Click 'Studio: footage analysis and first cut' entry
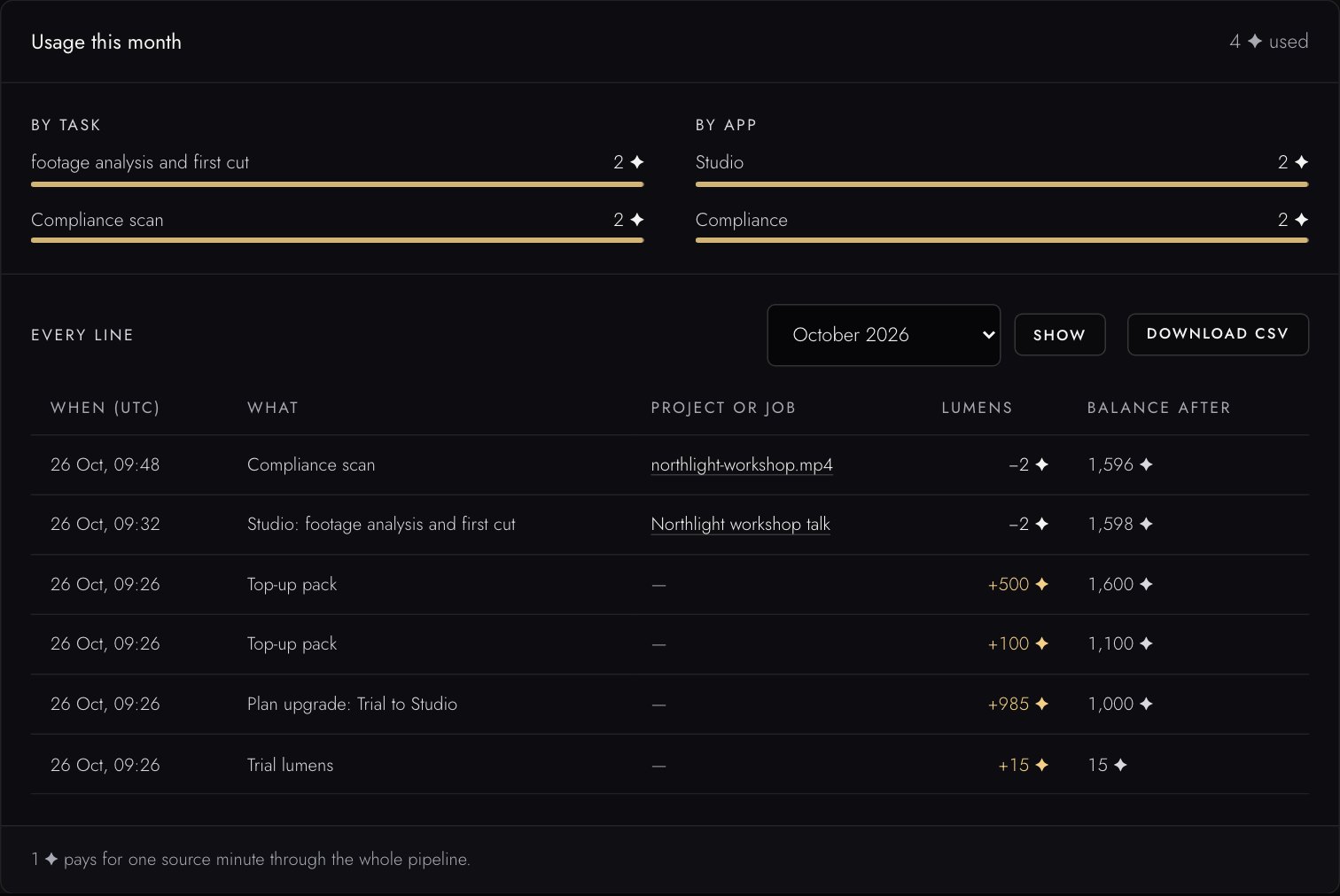Viewport: 1340px width, 896px height. (x=381, y=524)
